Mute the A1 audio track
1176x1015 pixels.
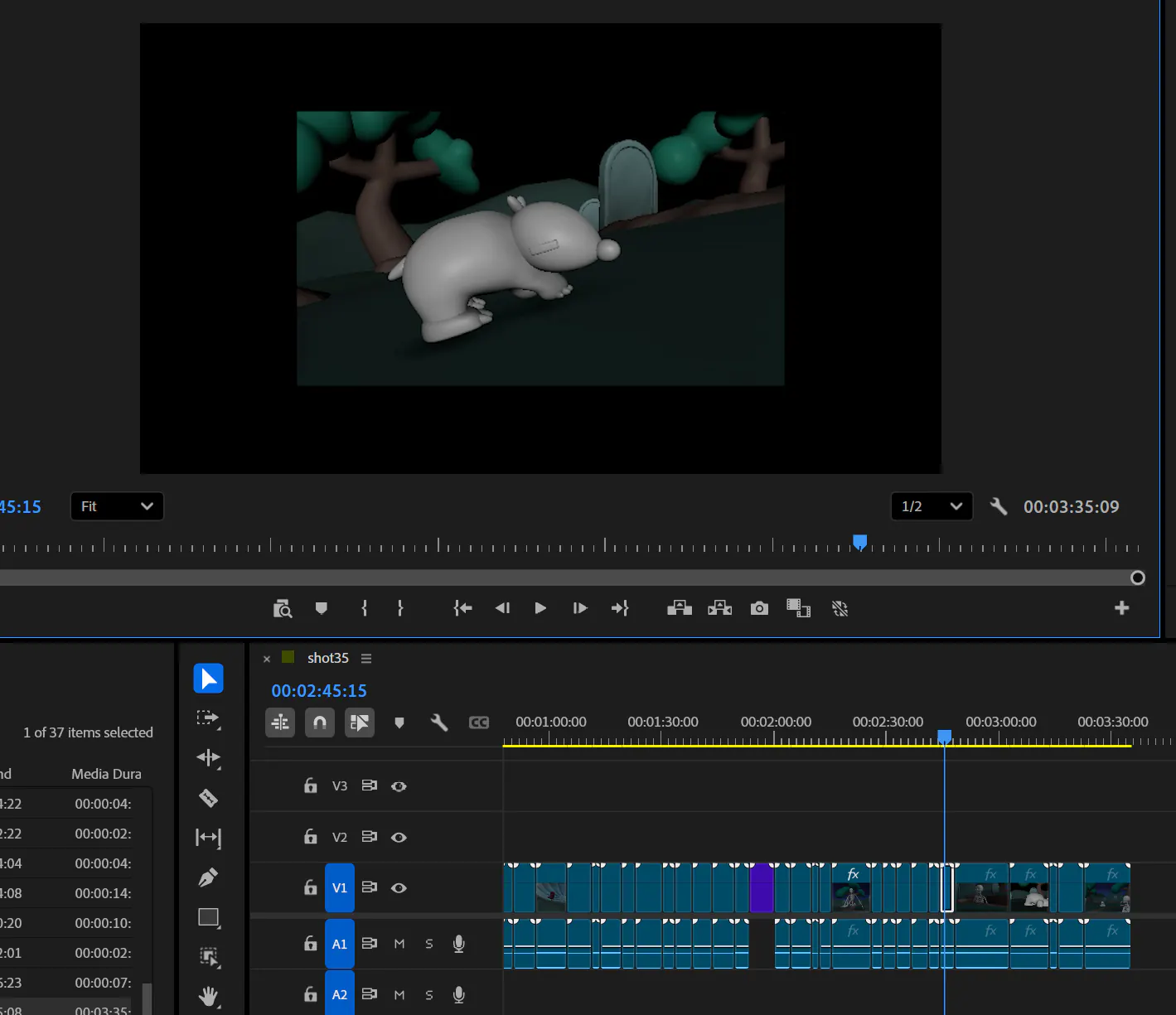click(399, 944)
